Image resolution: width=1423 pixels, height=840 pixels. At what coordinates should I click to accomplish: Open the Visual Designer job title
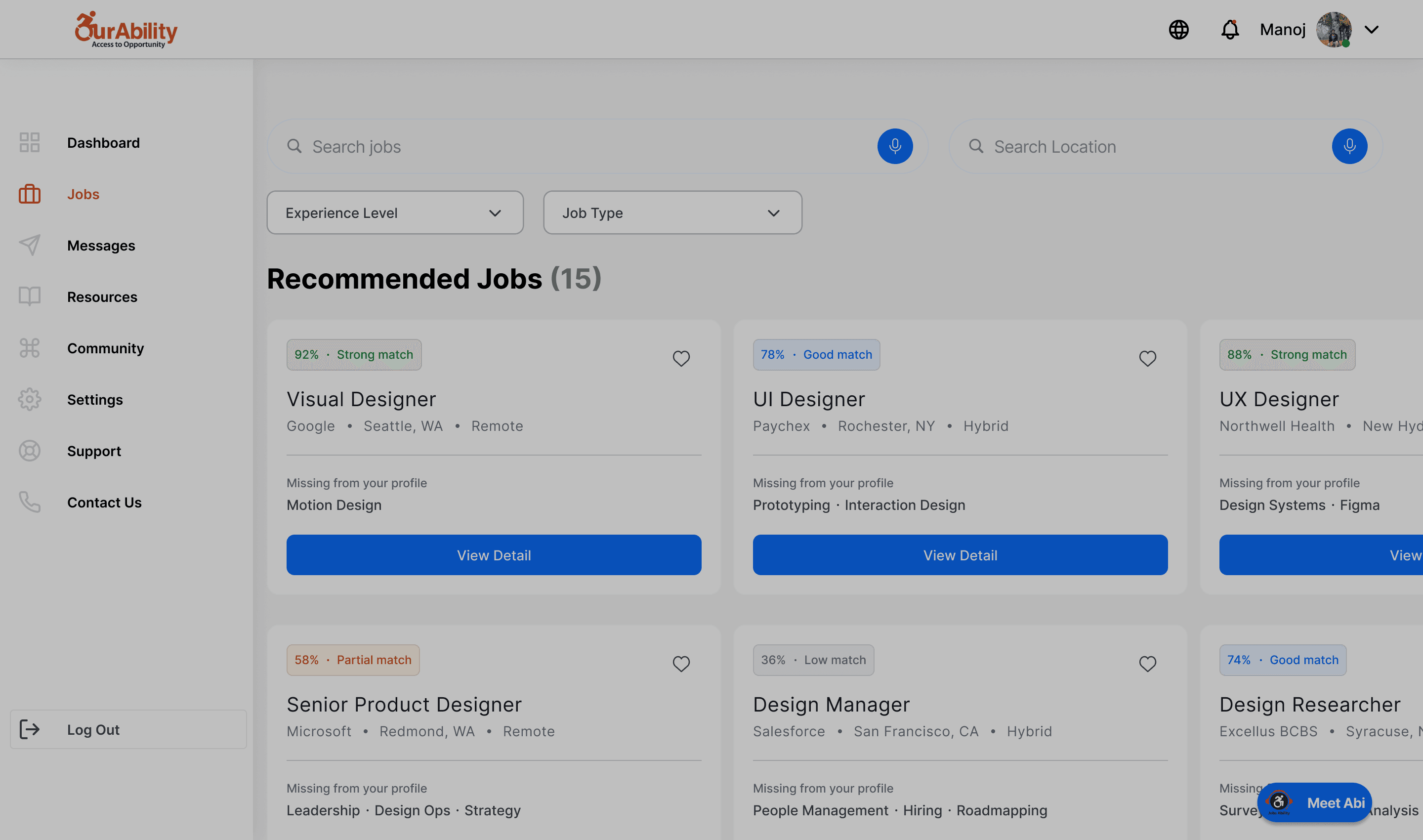[361, 399]
